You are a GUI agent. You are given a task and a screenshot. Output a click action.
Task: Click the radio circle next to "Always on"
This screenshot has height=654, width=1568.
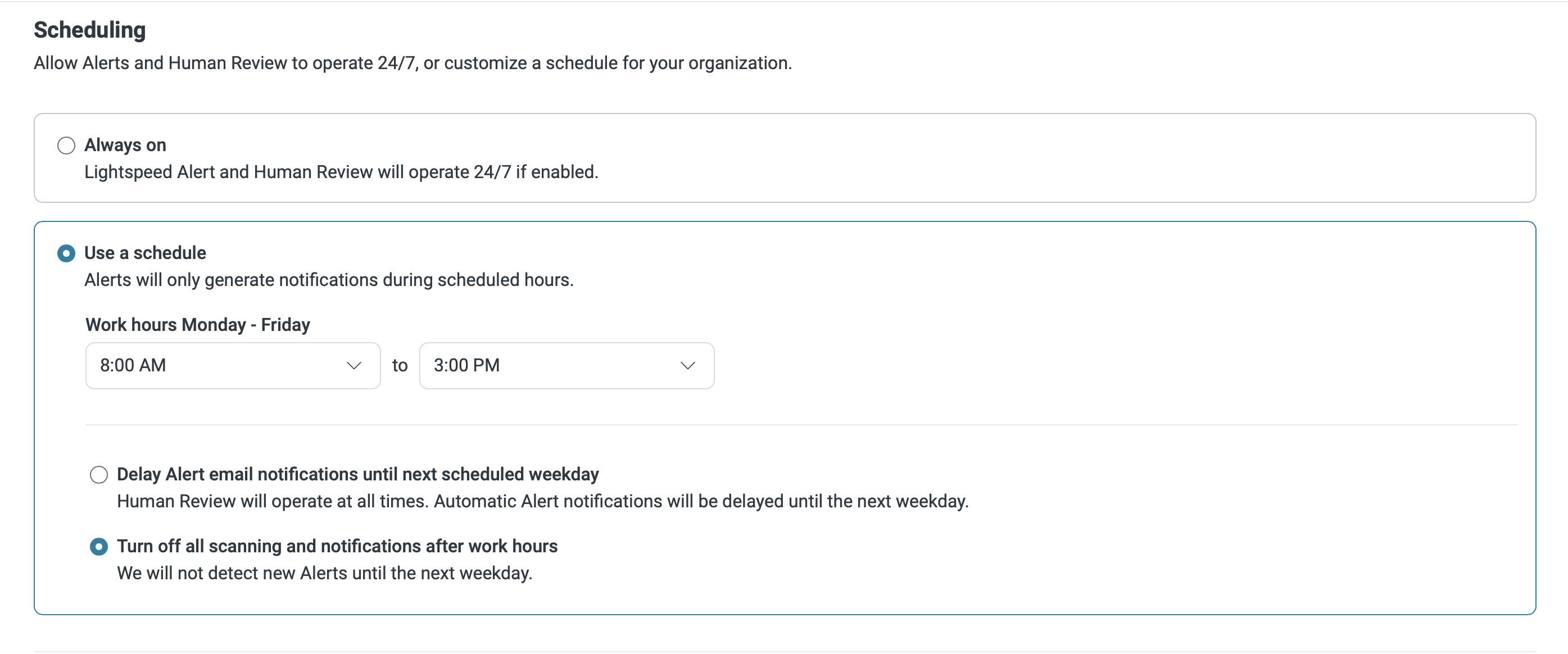(66, 146)
